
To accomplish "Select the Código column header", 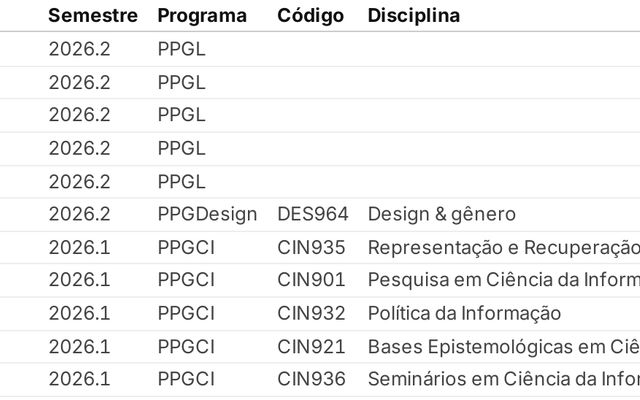I will [x=311, y=16].
